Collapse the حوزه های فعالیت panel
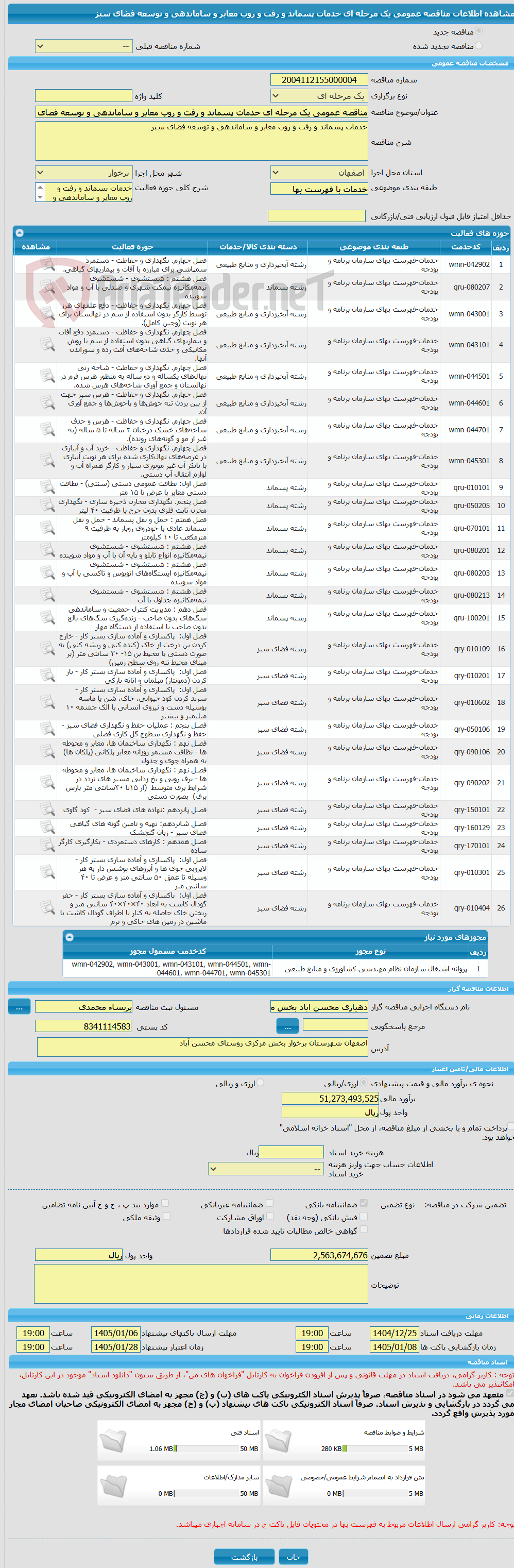This screenshot has height=1568, width=514. tap(20, 232)
